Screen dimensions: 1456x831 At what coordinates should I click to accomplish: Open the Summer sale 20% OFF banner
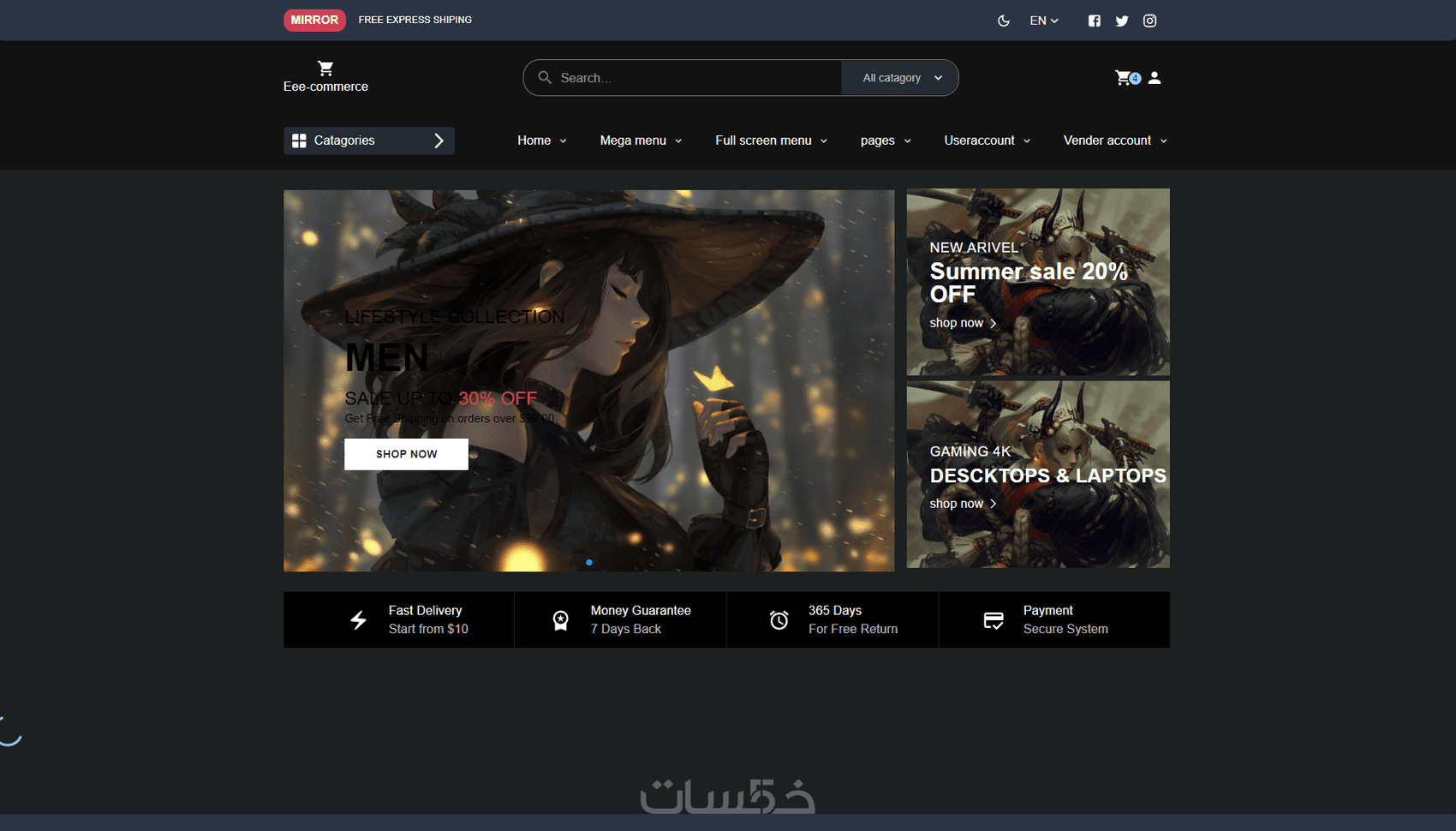coord(1038,282)
